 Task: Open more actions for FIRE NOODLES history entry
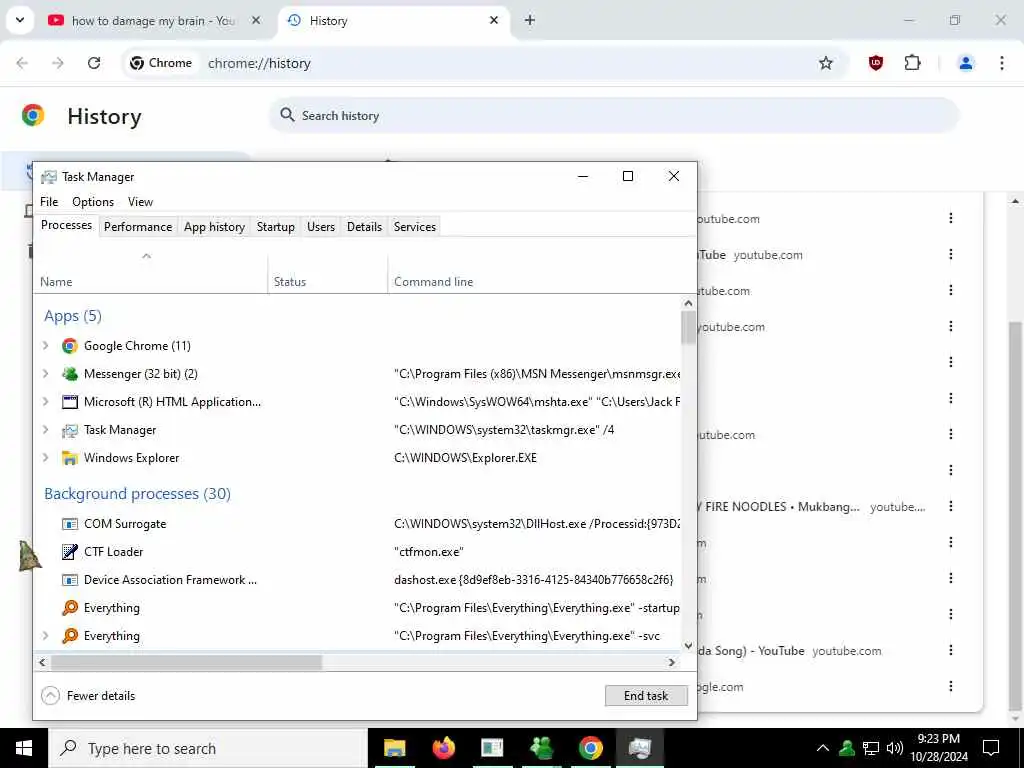(951, 506)
